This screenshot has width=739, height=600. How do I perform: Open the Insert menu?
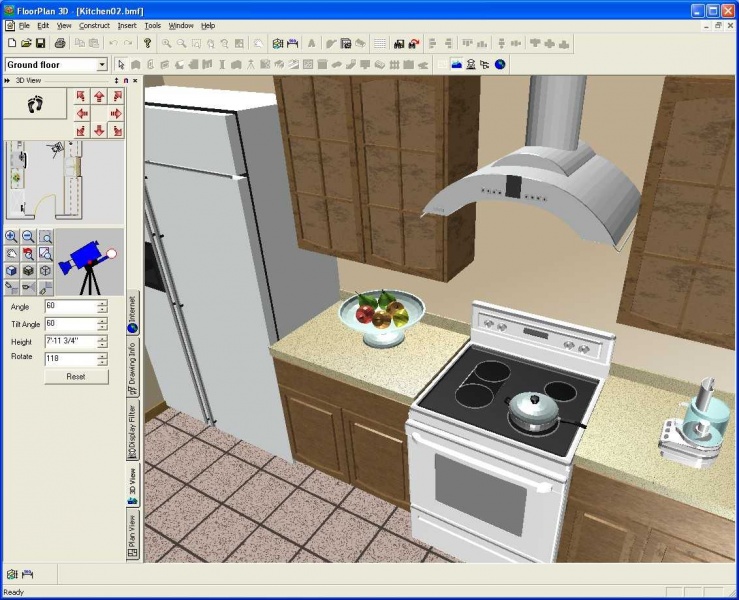(x=127, y=25)
